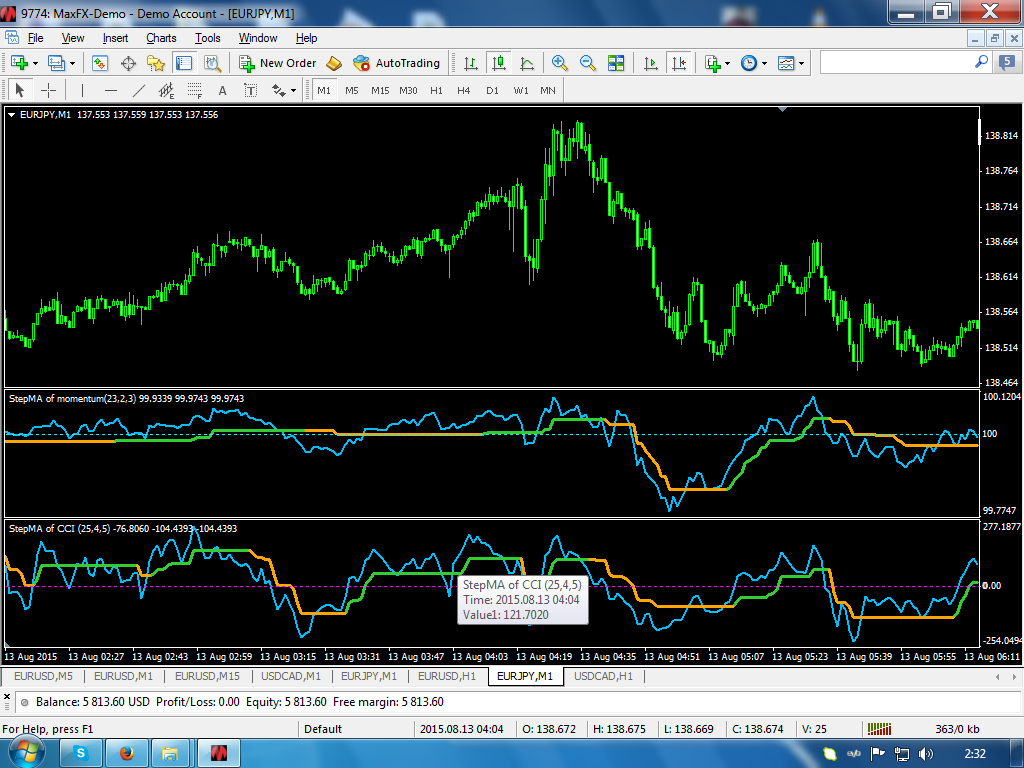Select the Fibonacci retracement tool

coord(195,90)
